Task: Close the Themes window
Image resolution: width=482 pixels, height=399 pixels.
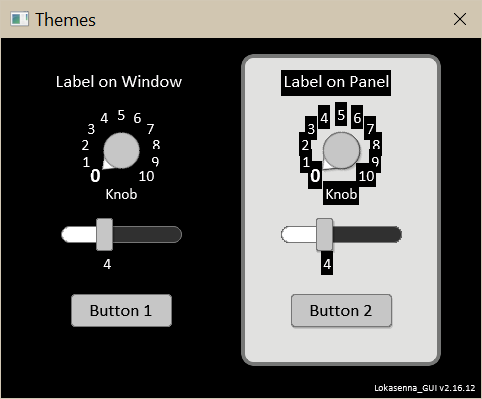Action: [x=460, y=19]
